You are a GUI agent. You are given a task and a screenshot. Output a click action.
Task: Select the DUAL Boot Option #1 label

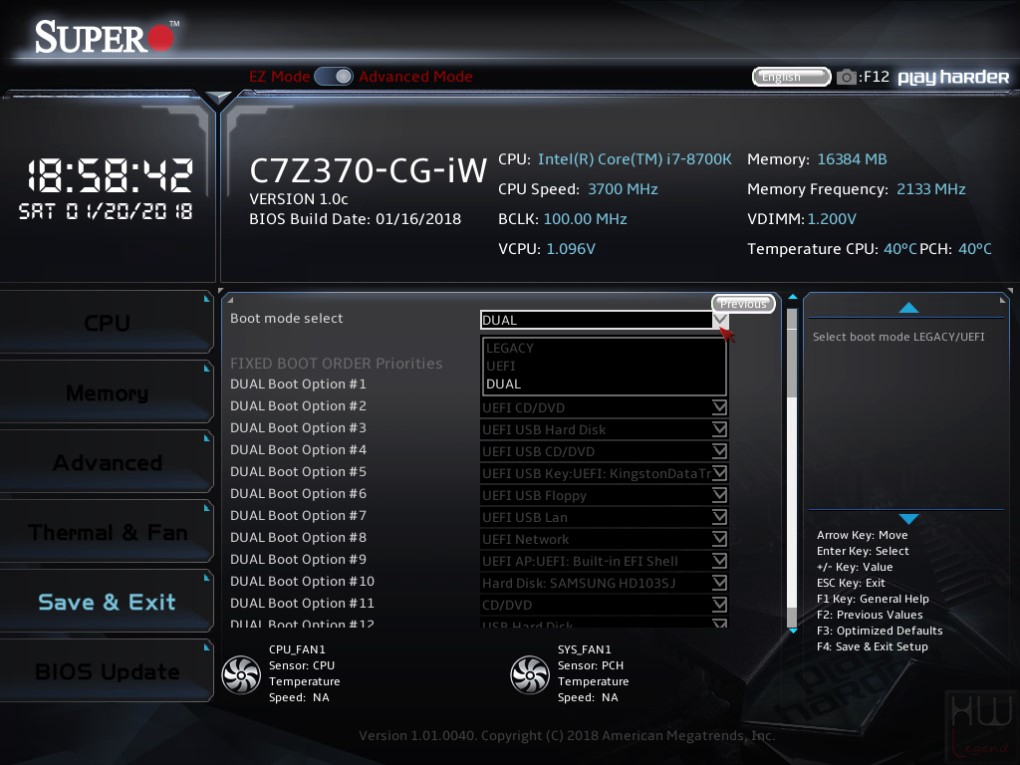point(298,384)
